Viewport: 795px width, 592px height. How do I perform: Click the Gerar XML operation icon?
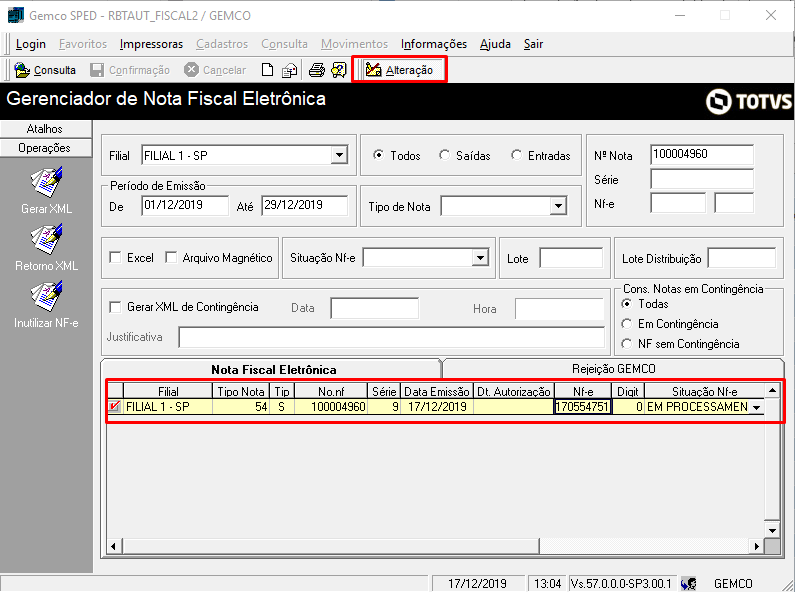pos(46,182)
